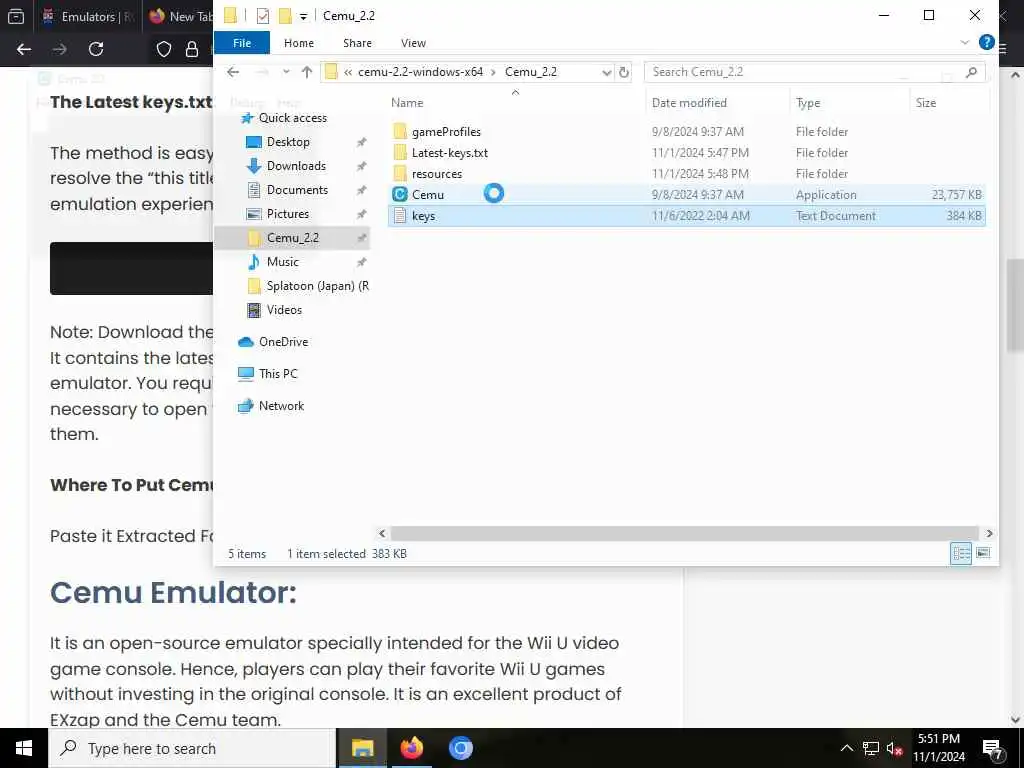Switch to details view layout
This screenshot has height=768, width=1024.
(961, 554)
